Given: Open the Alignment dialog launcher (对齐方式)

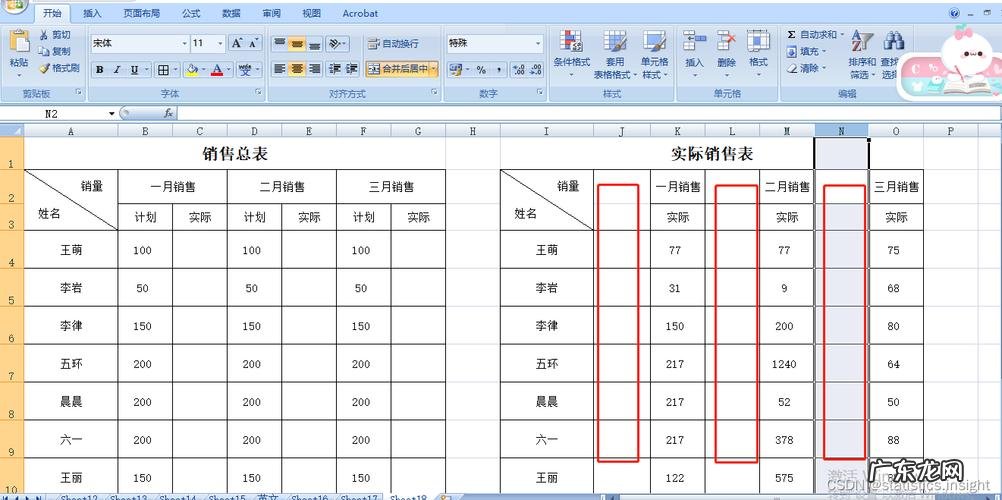Looking at the screenshot, I should pyautogui.click(x=435, y=93).
